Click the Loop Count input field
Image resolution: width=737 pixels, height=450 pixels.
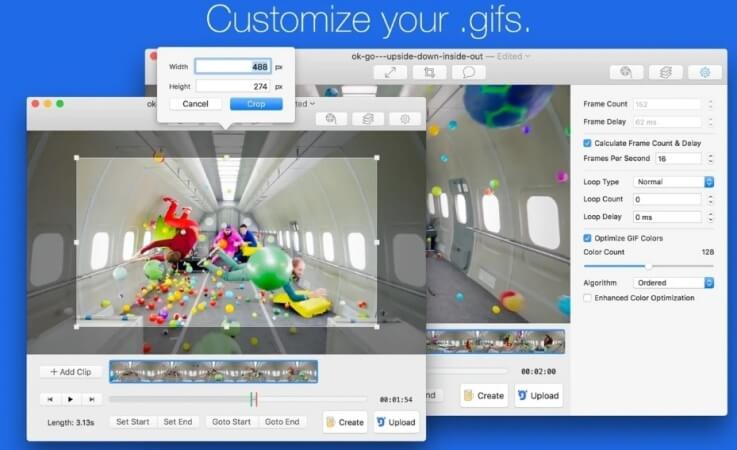tap(667, 199)
